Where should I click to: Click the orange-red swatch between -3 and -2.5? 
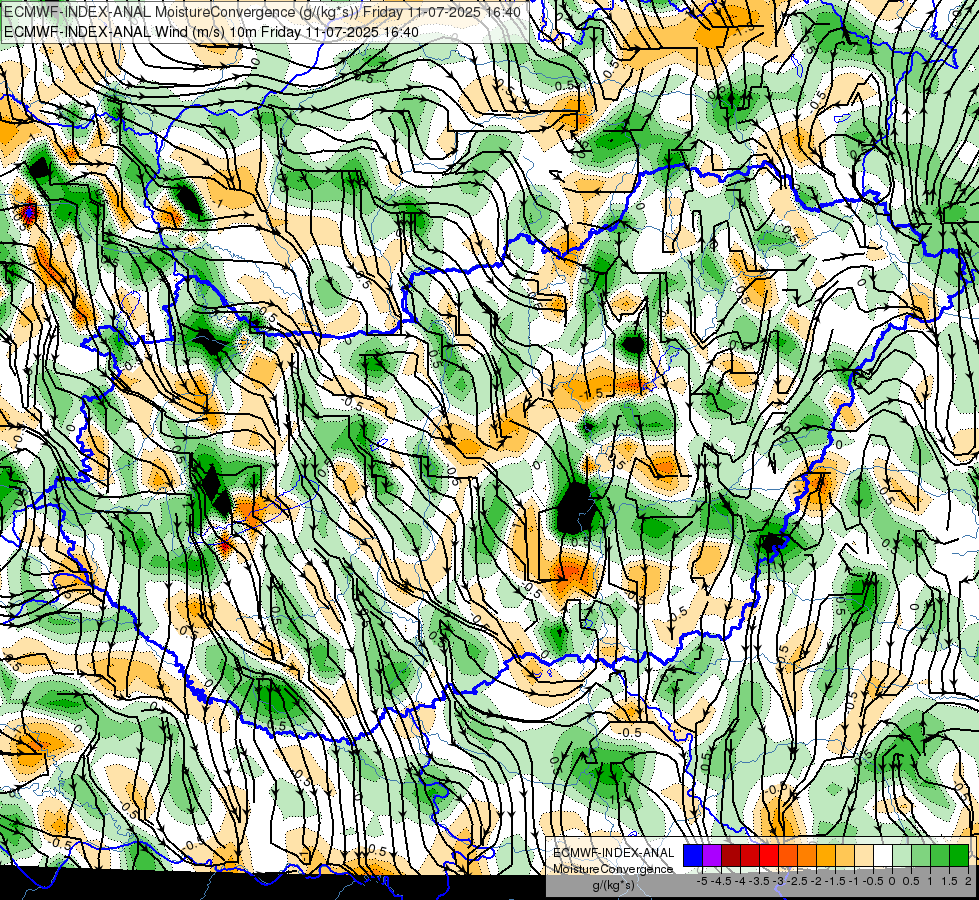[788, 855]
